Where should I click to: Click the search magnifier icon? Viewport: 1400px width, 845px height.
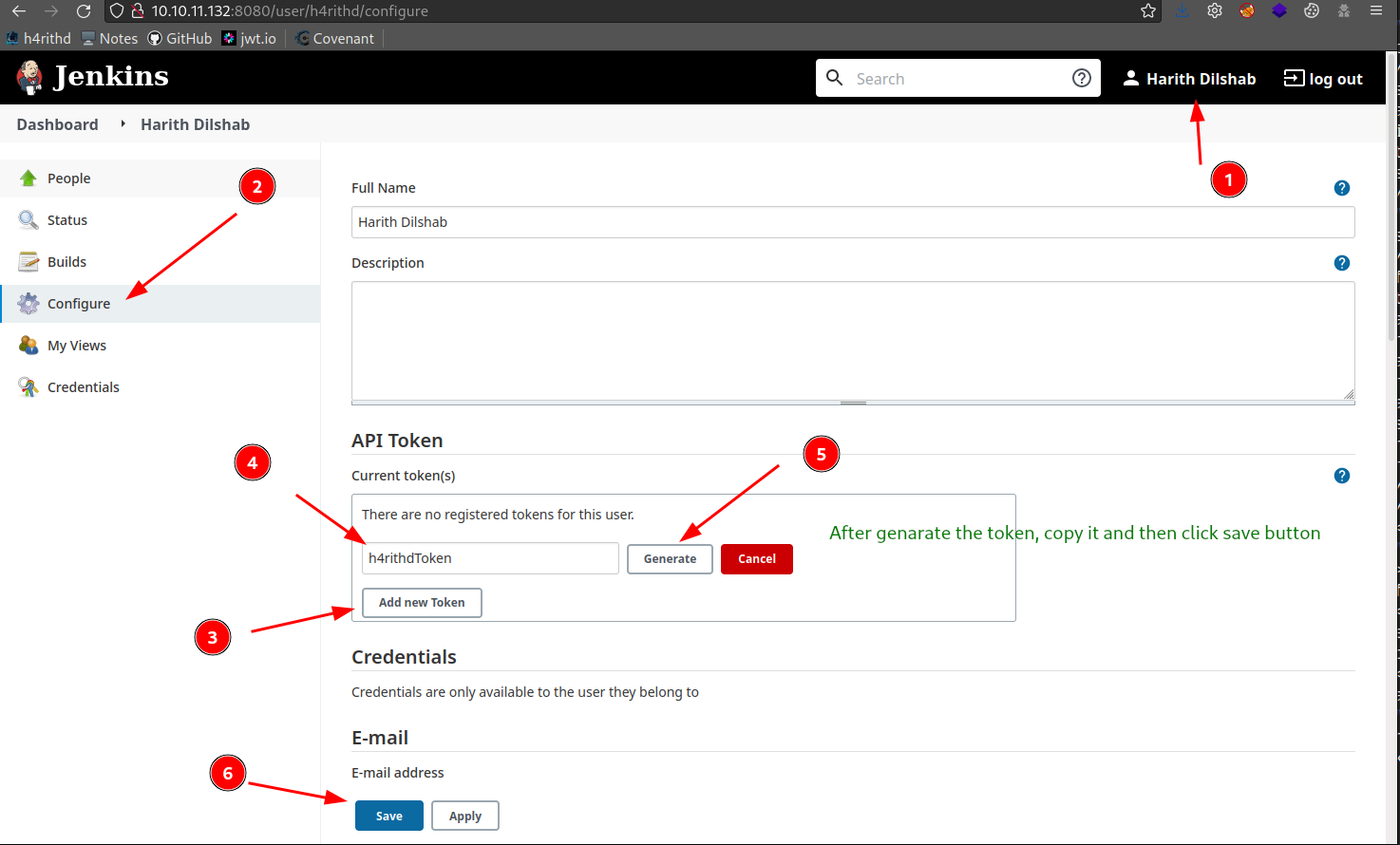click(x=835, y=78)
